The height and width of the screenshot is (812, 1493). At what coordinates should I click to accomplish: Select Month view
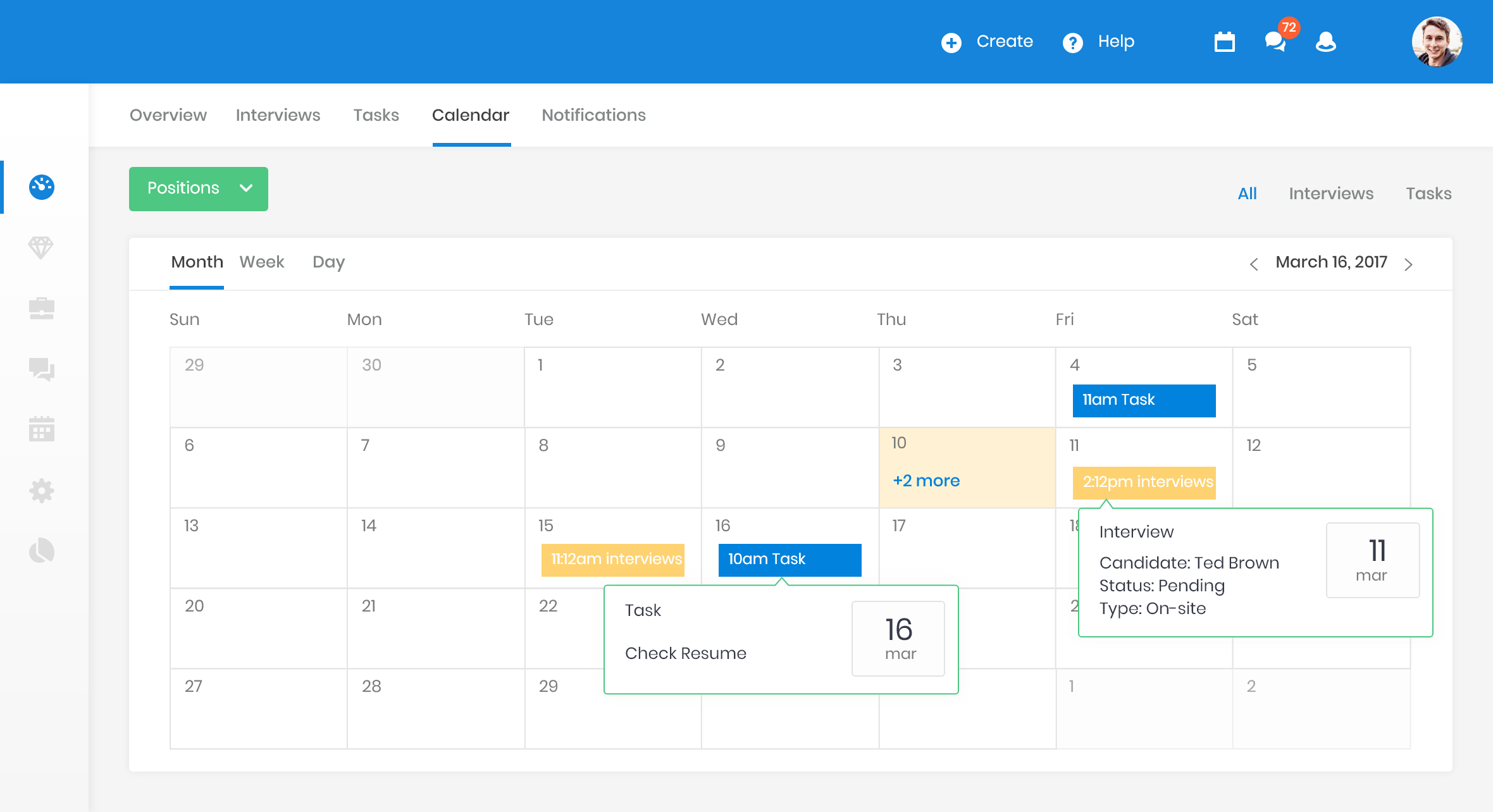point(197,262)
